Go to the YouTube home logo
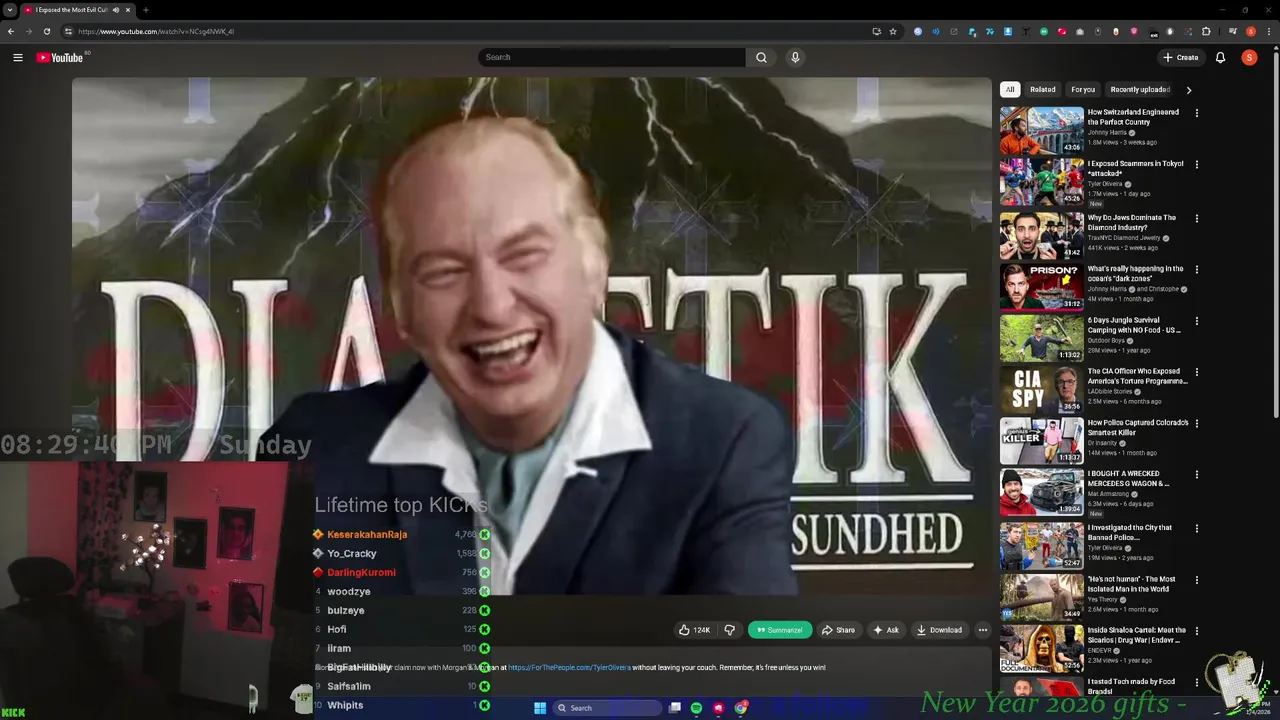 (x=60, y=57)
